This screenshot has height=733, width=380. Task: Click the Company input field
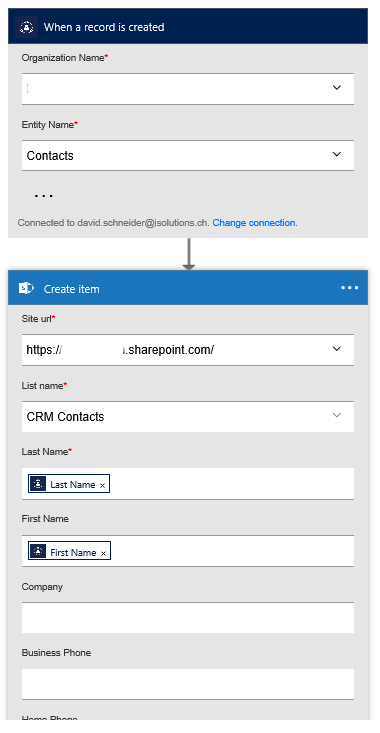pyautogui.click(x=188, y=618)
